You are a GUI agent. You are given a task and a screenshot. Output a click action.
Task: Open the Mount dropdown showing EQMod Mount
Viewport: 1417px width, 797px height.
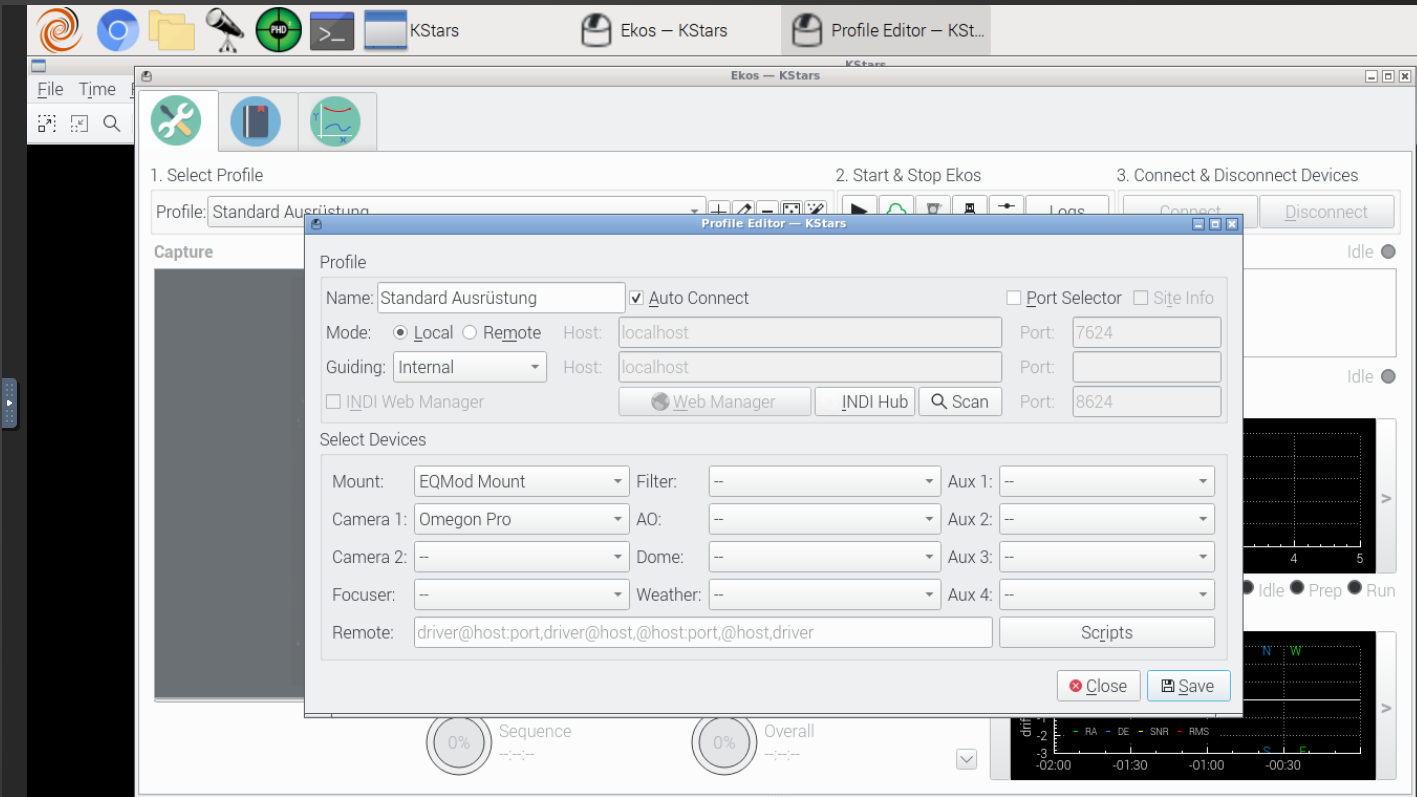point(521,481)
